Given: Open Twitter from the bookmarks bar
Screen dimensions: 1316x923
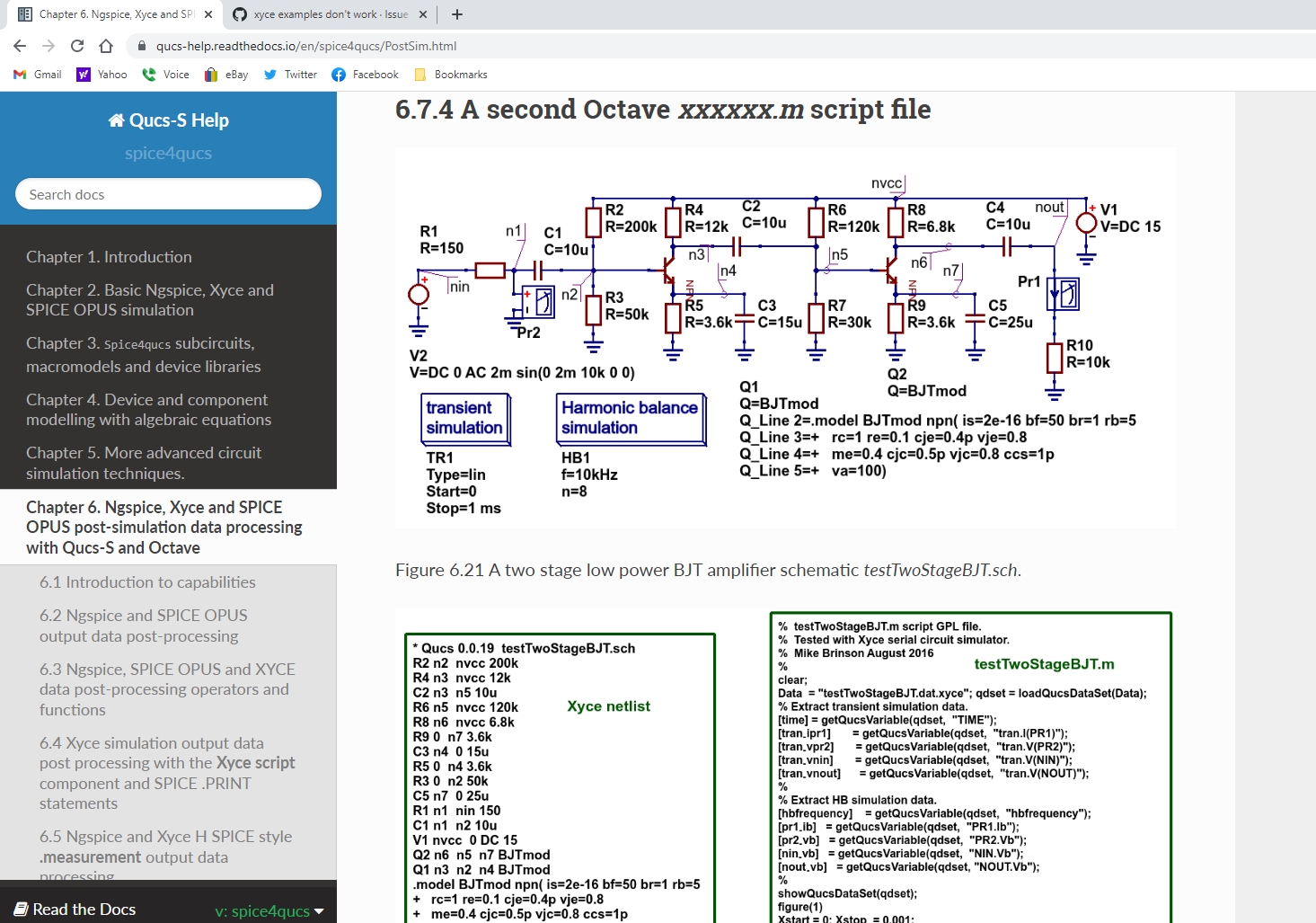Looking at the screenshot, I should (289, 75).
